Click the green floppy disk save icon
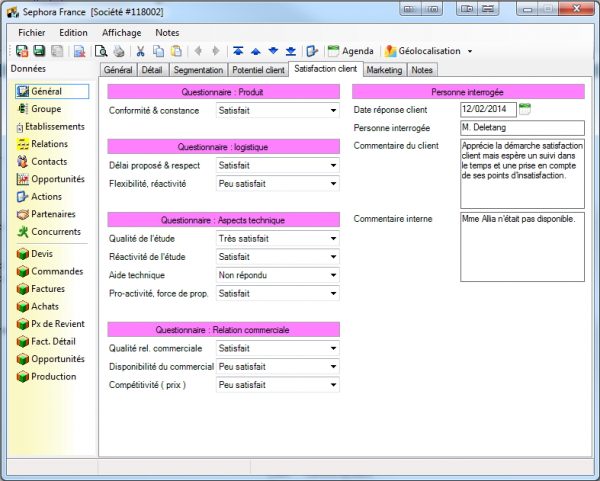This screenshot has width=600, height=481. (x=39, y=51)
